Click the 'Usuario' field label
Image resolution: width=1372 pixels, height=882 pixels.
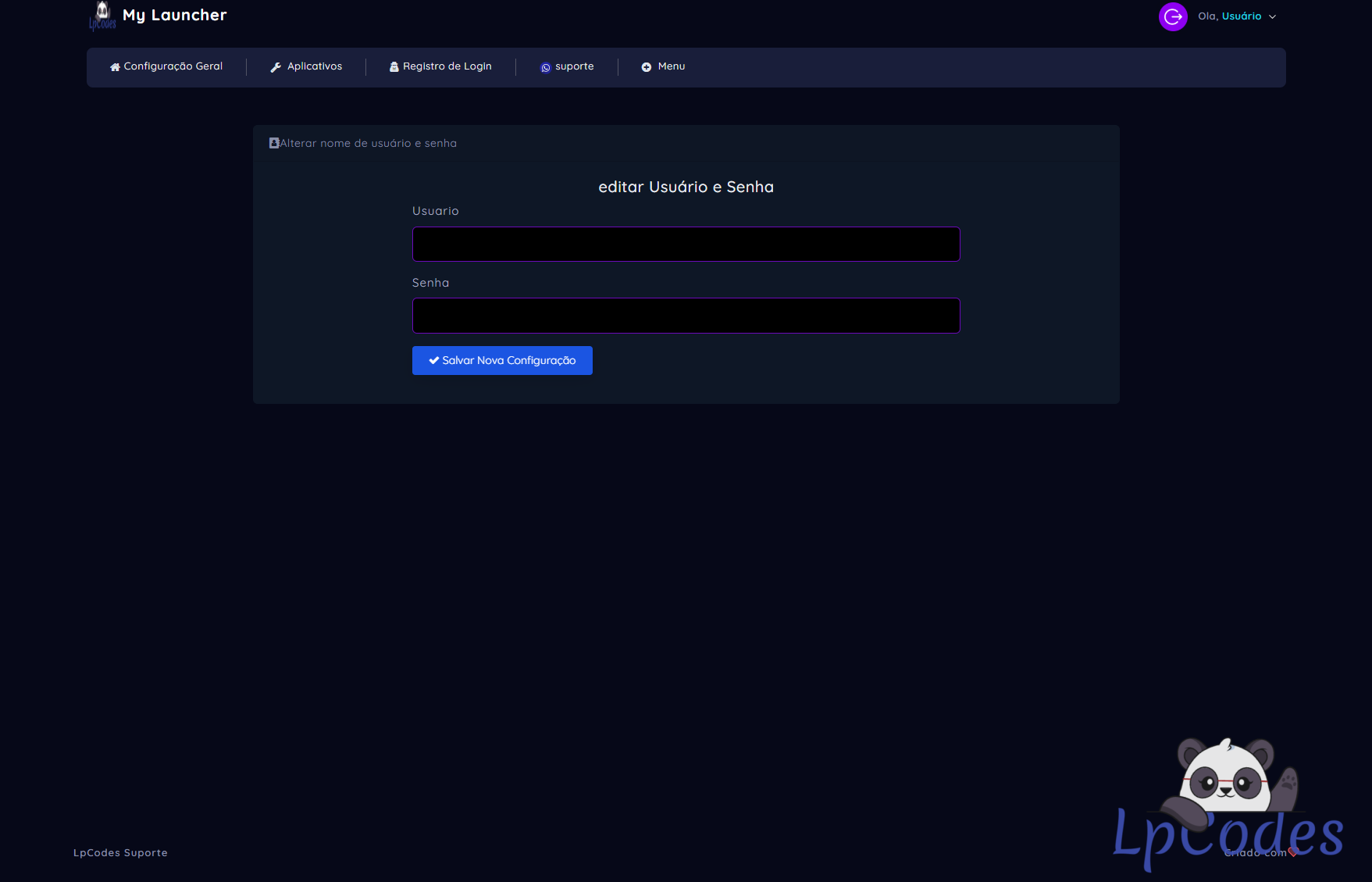click(436, 211)
